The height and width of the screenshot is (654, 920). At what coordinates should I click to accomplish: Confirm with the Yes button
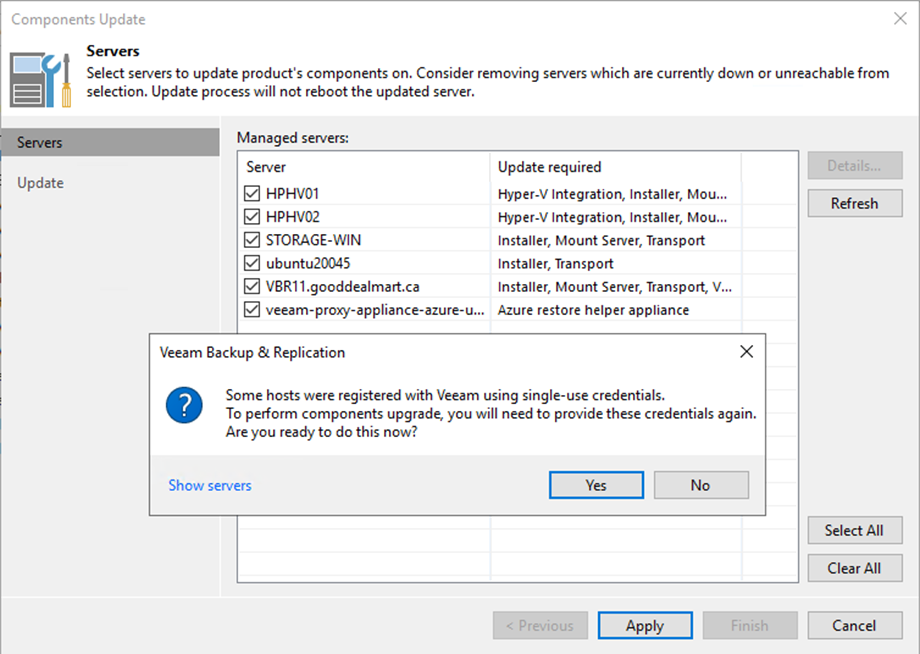tap(596, 485)
